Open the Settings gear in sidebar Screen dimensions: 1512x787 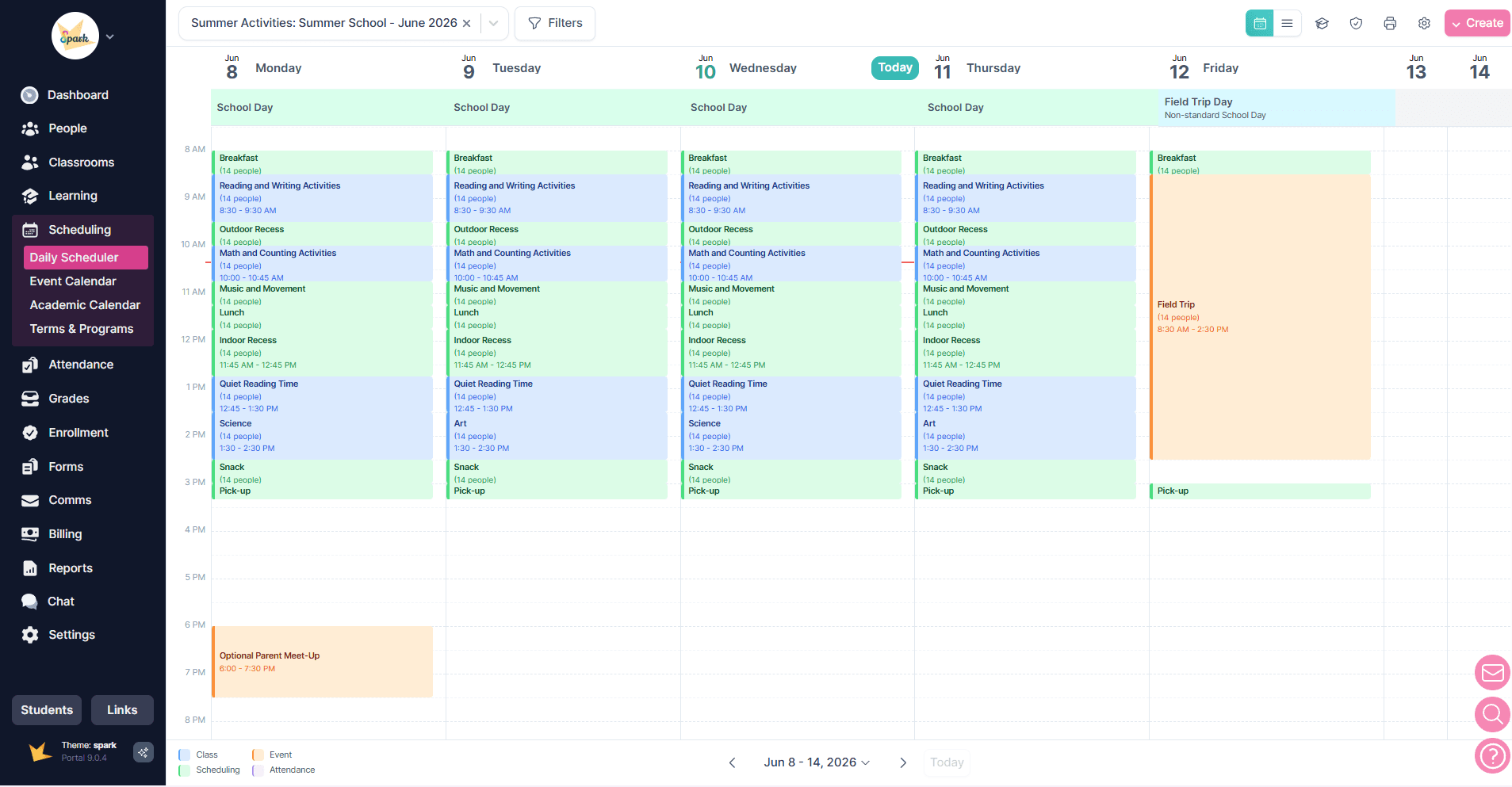click(x=30, y=635)
